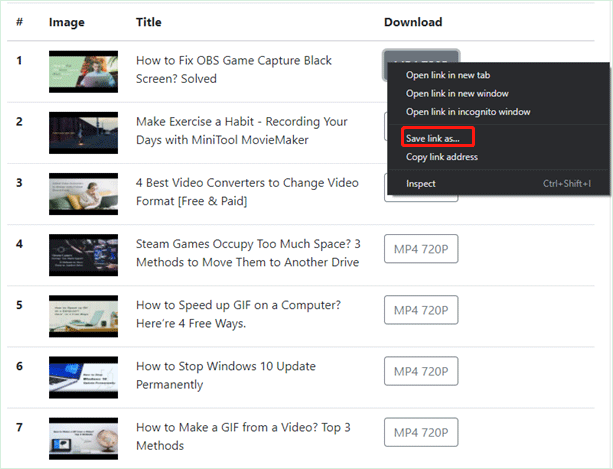This screenshot has width=613, height=469.
Task: Click MP4 720P button for Steam Games video
Action: [421, 249]
